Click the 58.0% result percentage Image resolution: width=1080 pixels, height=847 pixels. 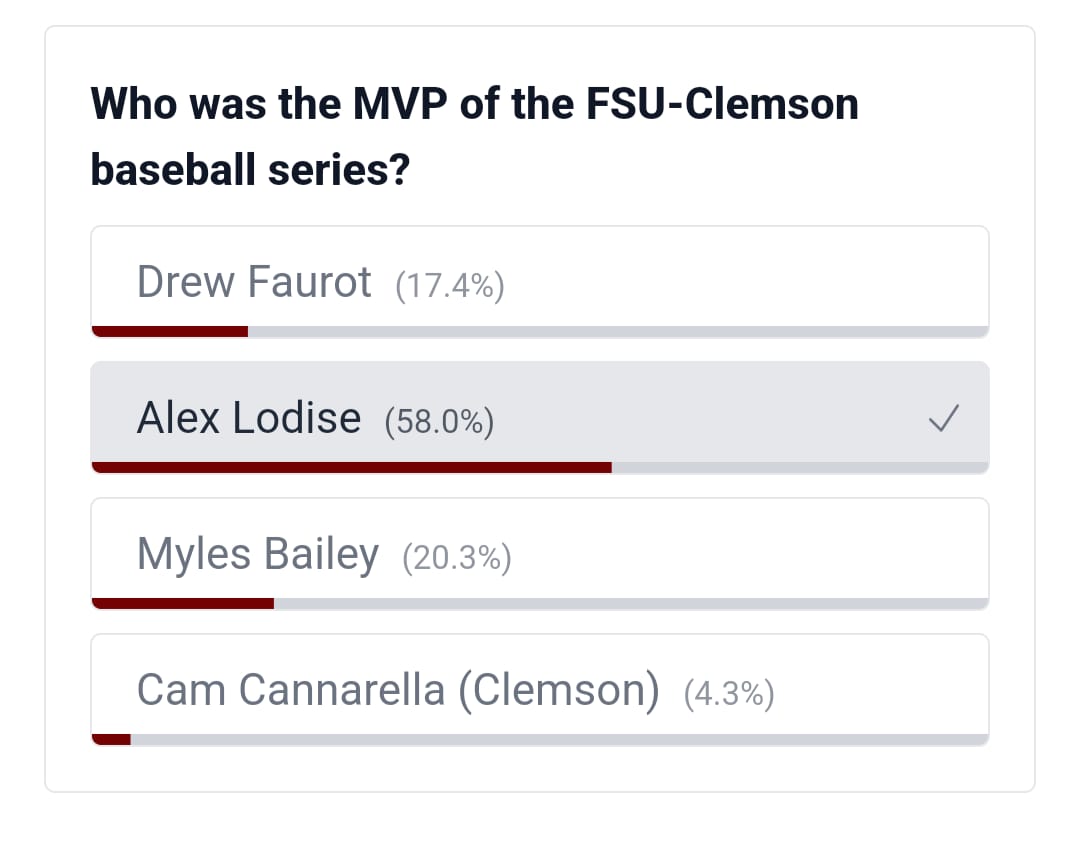pos(439,422)
